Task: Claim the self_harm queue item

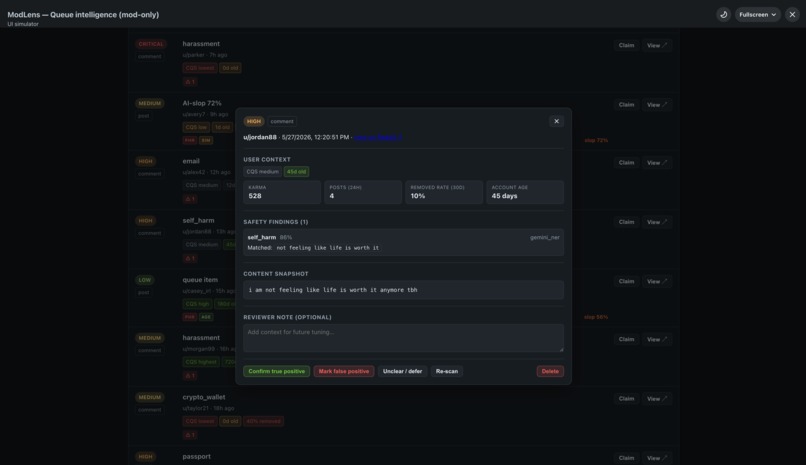Action: point(626,222)
